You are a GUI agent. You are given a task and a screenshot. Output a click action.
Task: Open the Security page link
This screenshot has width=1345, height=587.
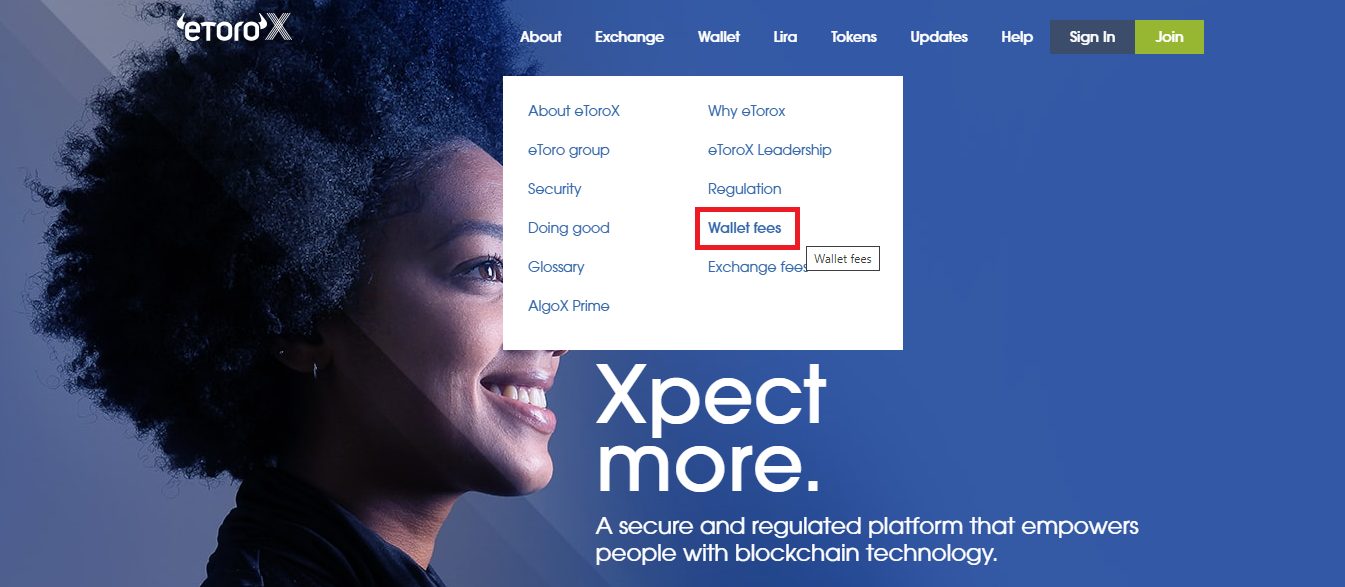click(x=555, y=189)
